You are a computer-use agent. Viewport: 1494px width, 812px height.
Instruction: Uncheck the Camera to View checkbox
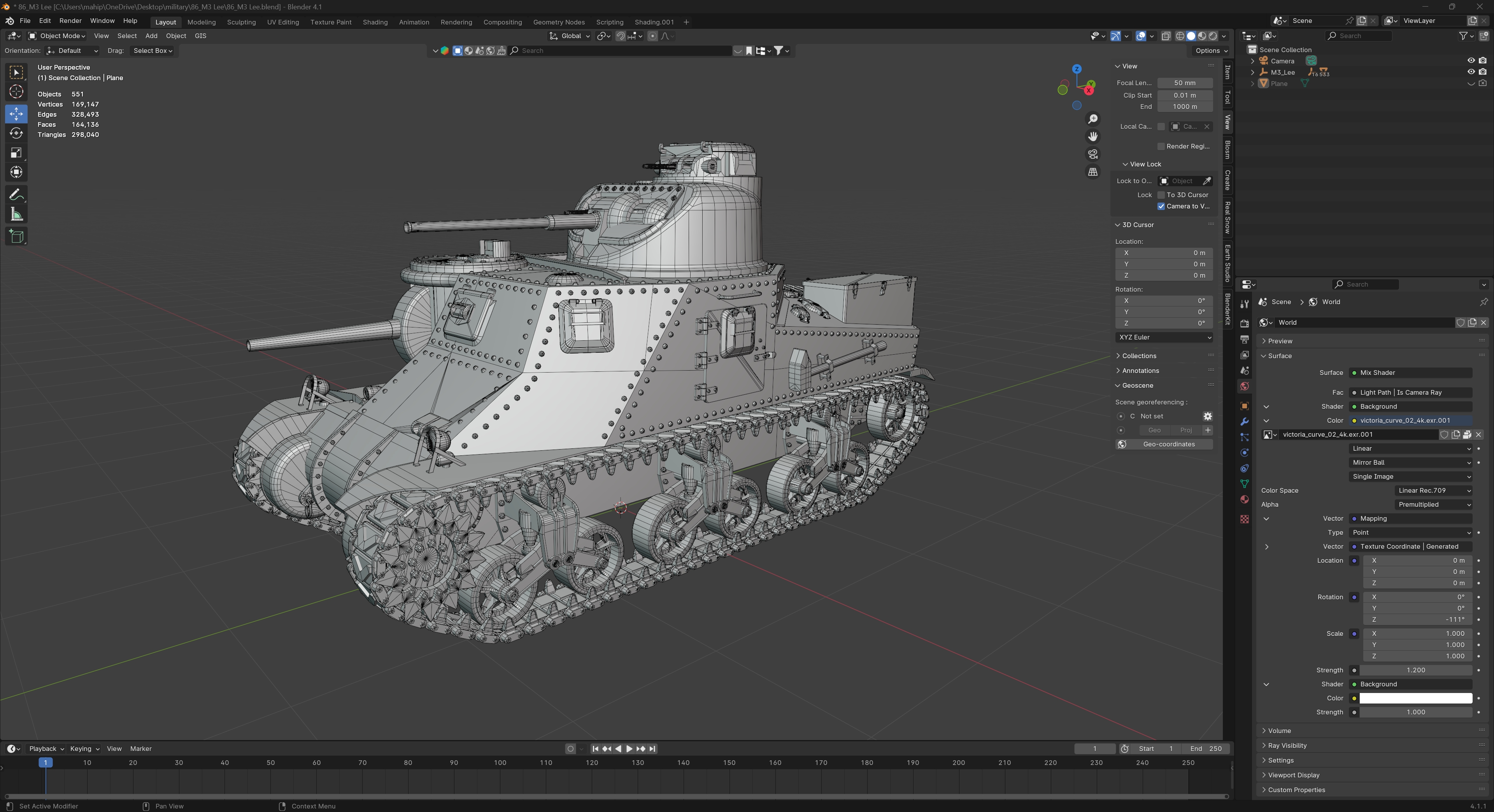coord(1161,206)
